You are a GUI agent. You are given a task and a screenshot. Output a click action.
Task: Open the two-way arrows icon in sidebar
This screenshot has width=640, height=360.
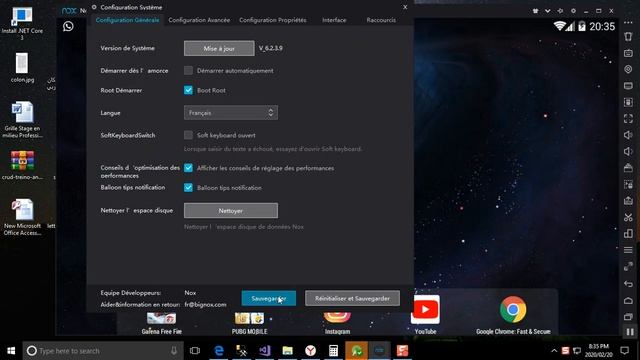point(628,267)
